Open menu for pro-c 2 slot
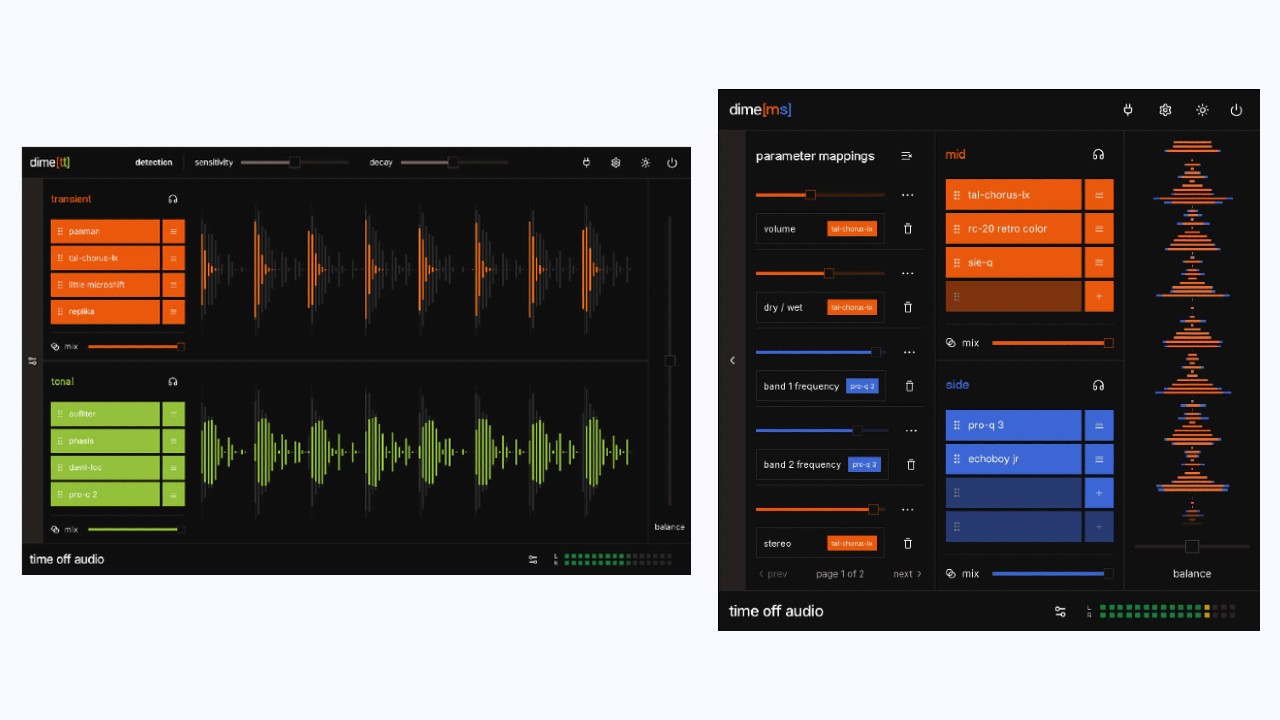 click(x=173, y=494)
